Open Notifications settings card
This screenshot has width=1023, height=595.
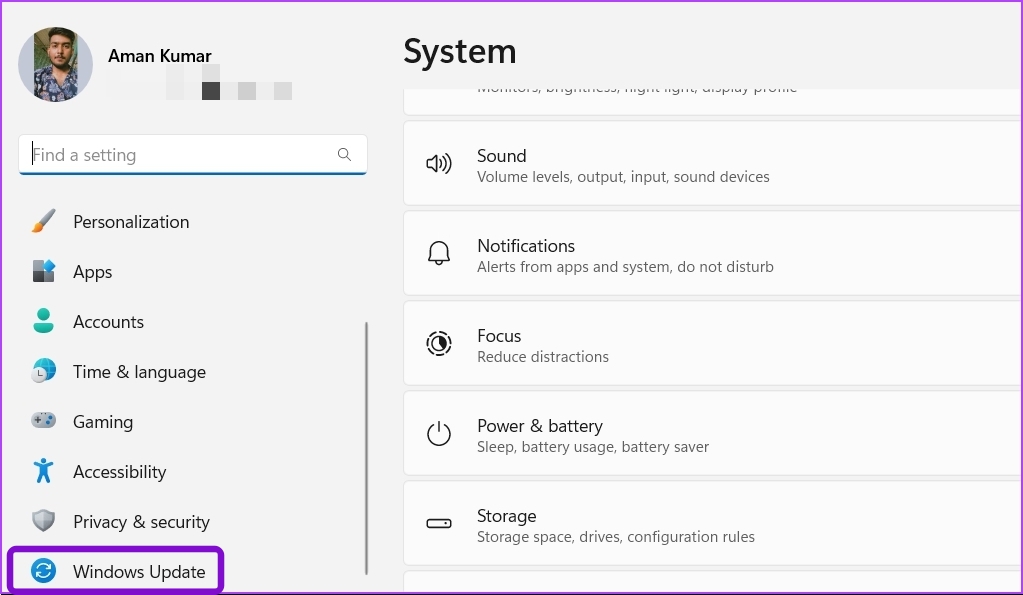[712, 253]
